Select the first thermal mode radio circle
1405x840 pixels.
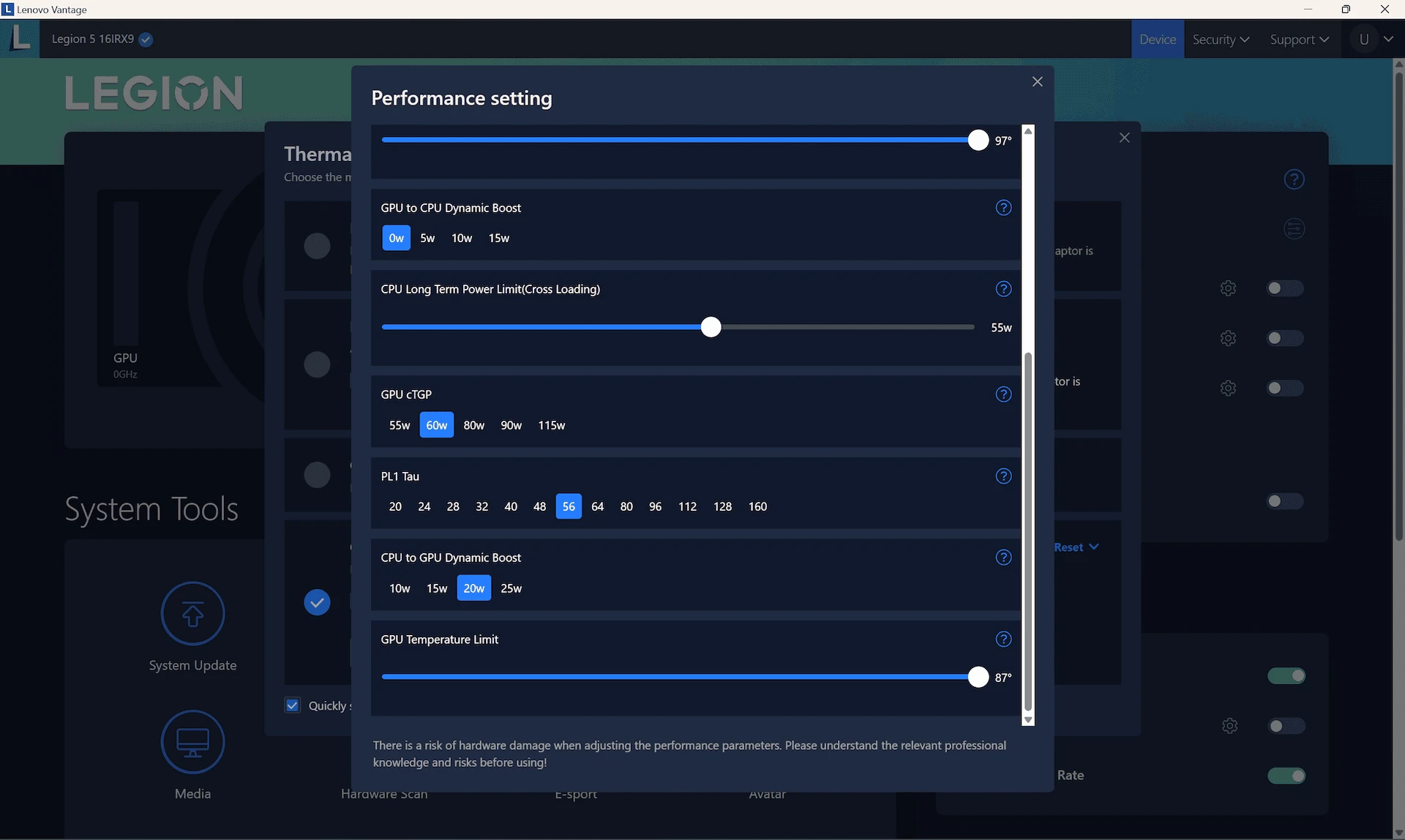(x=317, y=246)
